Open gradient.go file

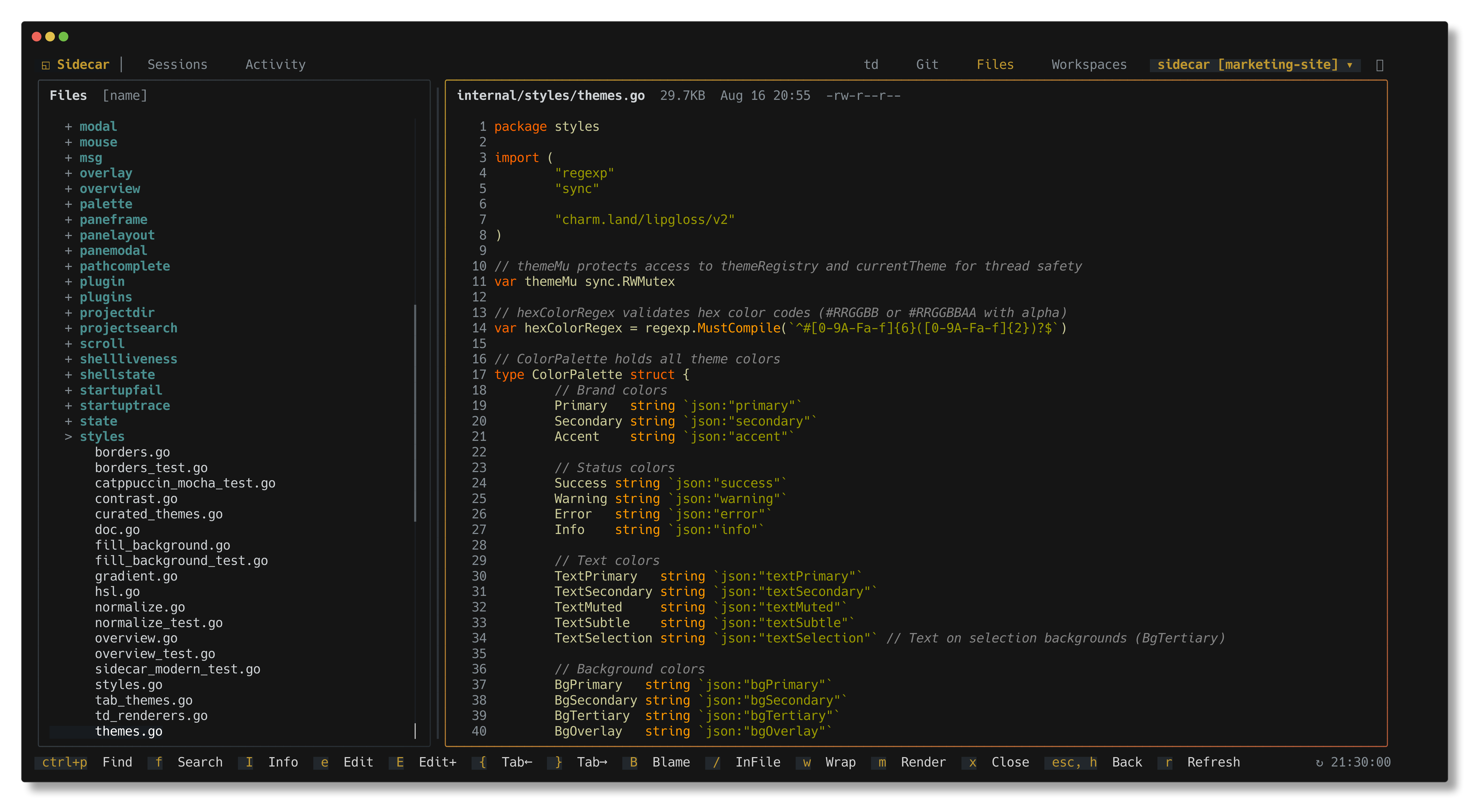tap(136, 576)
